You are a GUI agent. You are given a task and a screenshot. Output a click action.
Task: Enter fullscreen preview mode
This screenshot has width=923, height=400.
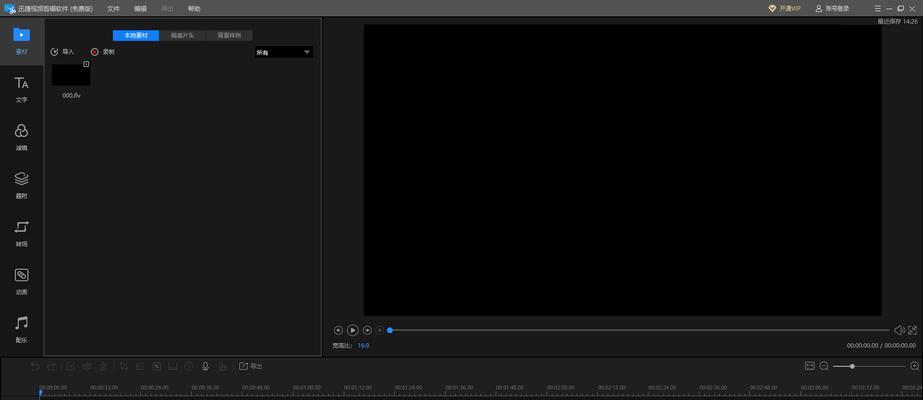912,331
